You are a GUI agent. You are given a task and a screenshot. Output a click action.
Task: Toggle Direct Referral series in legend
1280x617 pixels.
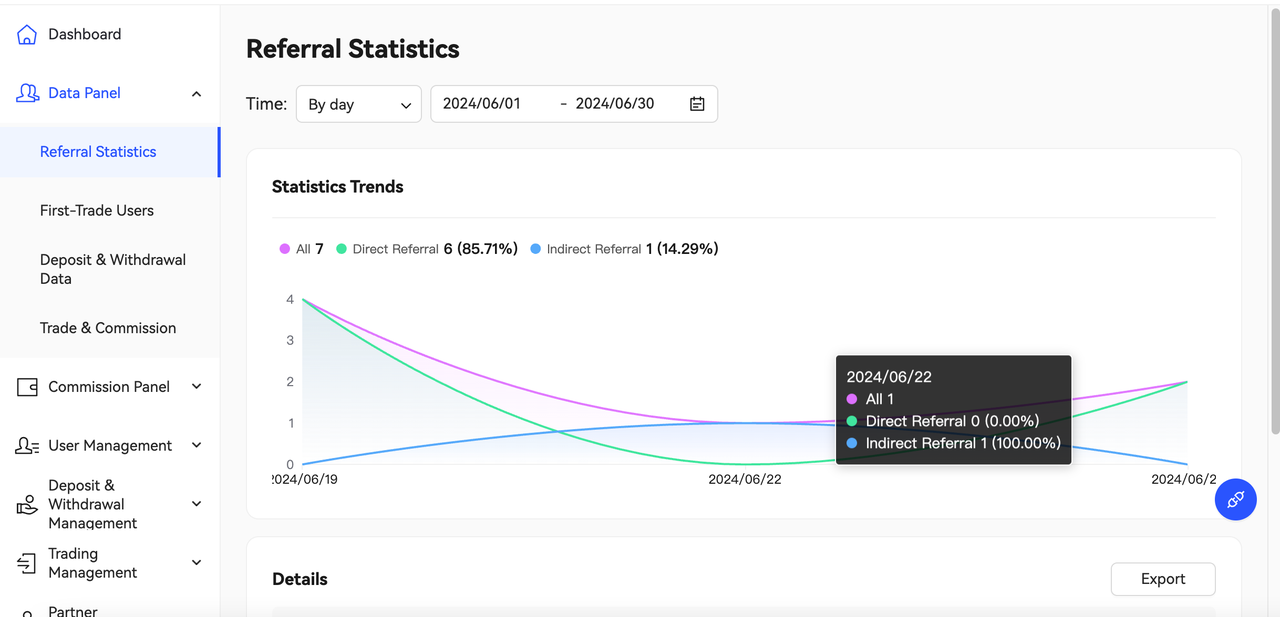tap(394, 249)
